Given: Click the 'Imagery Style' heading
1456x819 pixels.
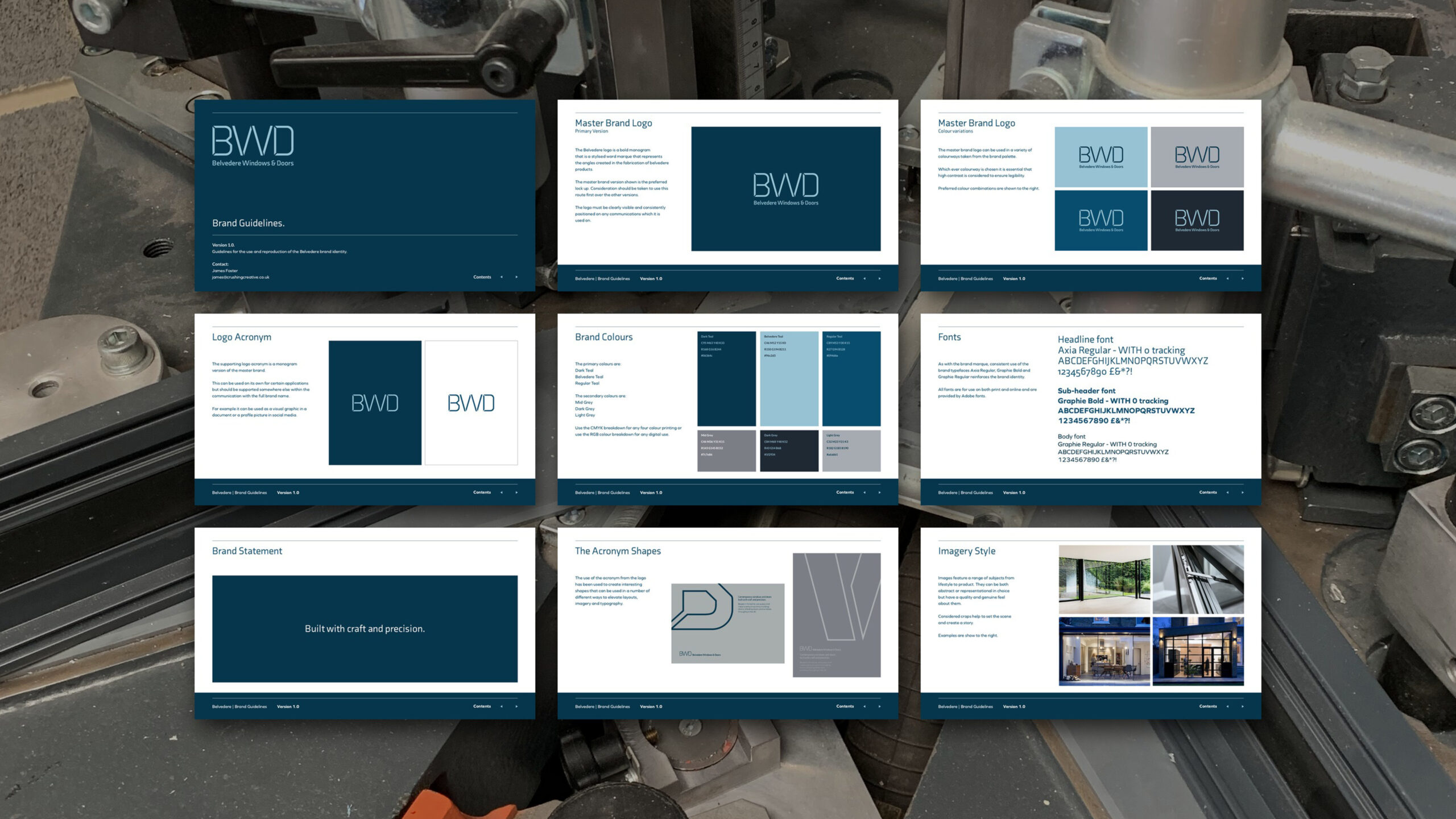Looking at the screenshot, I should point(966,551).
